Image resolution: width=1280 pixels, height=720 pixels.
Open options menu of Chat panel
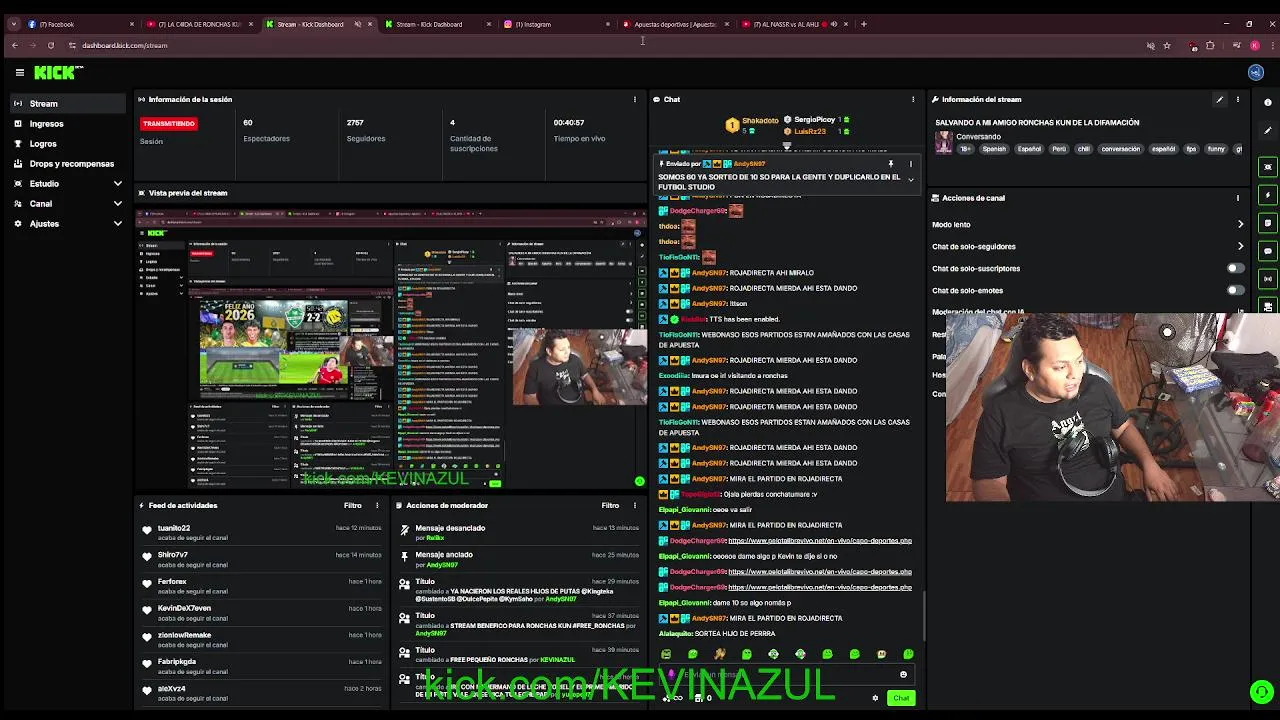(912, 99)
